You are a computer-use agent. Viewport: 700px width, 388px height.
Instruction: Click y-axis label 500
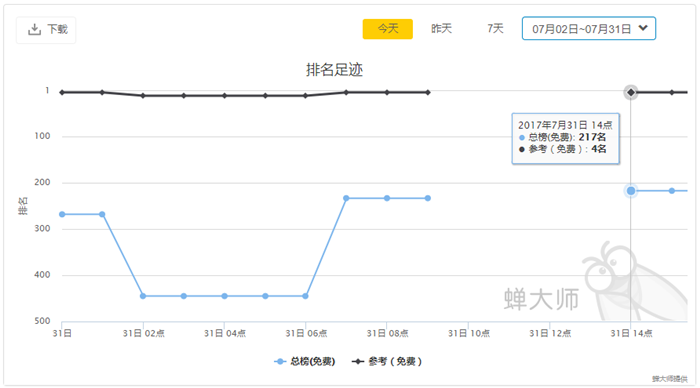coord(42,321)
